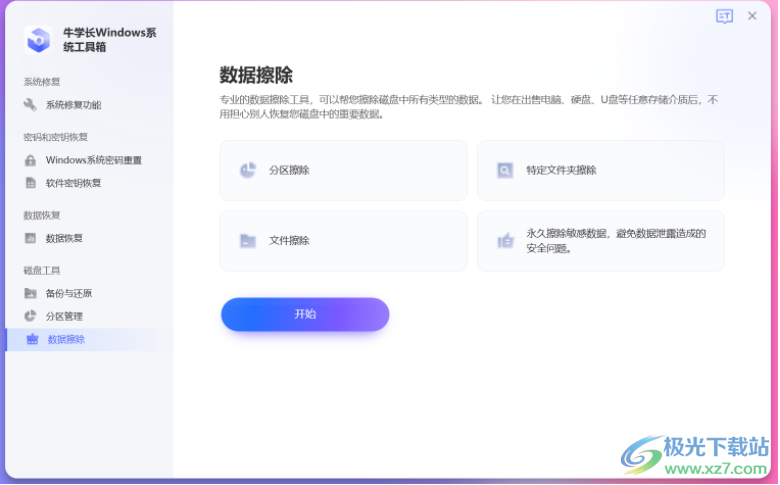Close the toolbox window
The image size is (780, 485).
(752, 16)
